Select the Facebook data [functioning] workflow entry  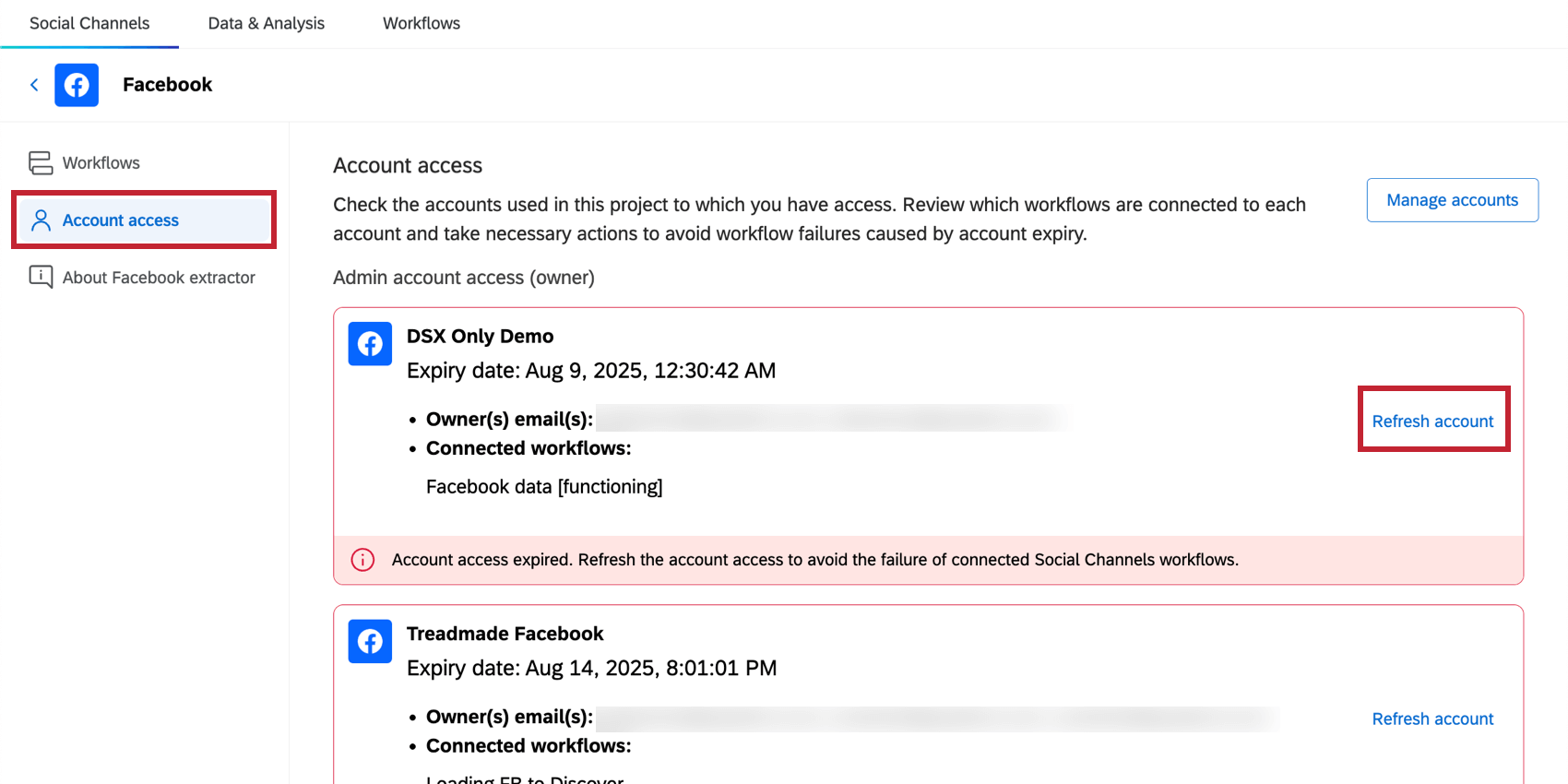pos(544,487)
